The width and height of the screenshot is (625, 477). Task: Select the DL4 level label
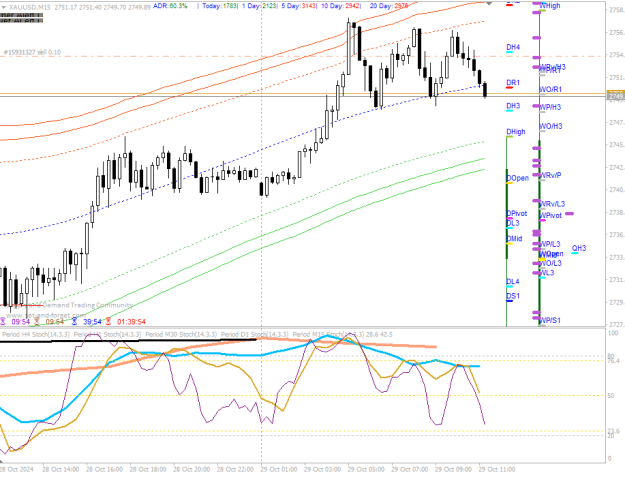(x=513, y=282)
